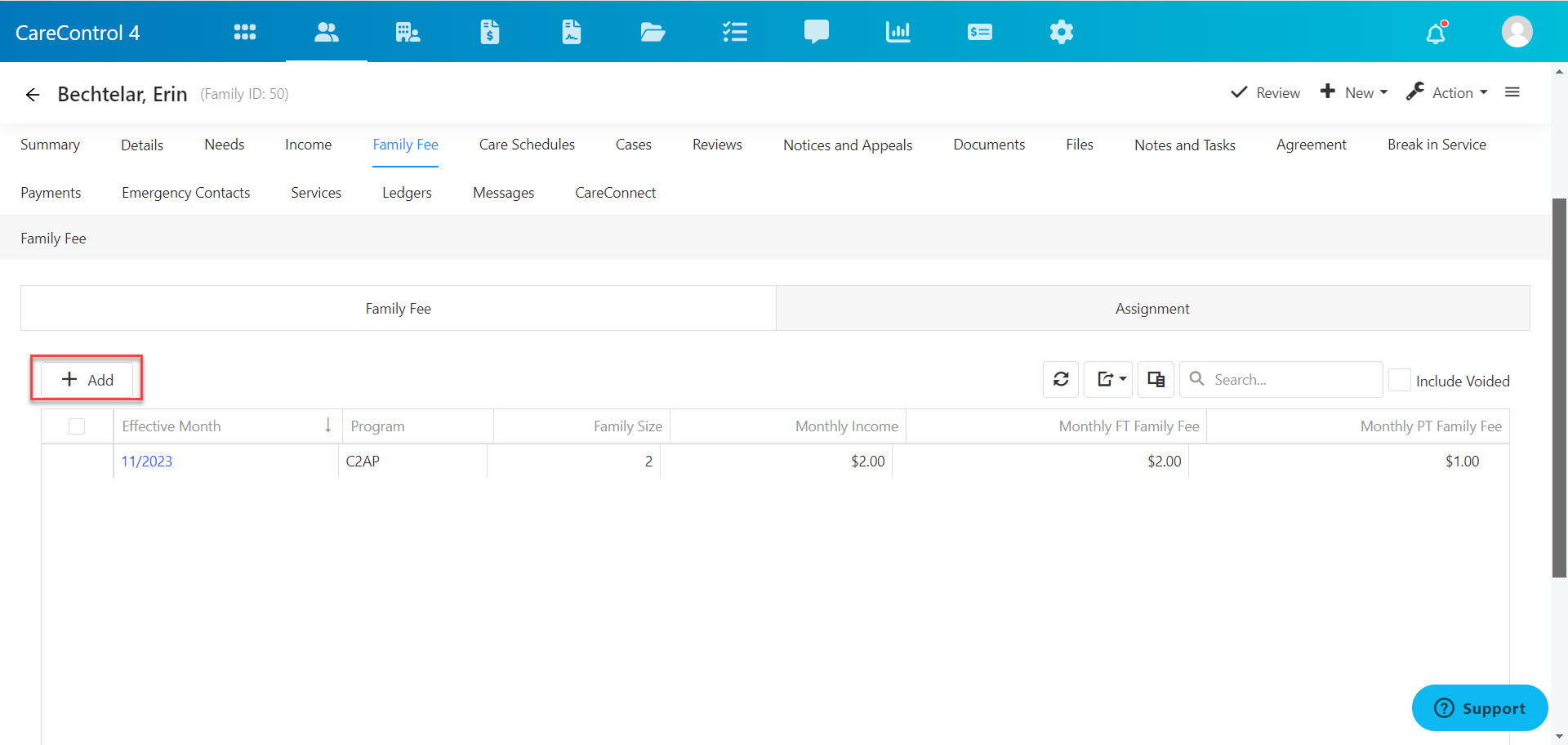This screenshot has width=1568, height=745.
Task: Expand the Action dropdown menu
Action: point(1447,93)
